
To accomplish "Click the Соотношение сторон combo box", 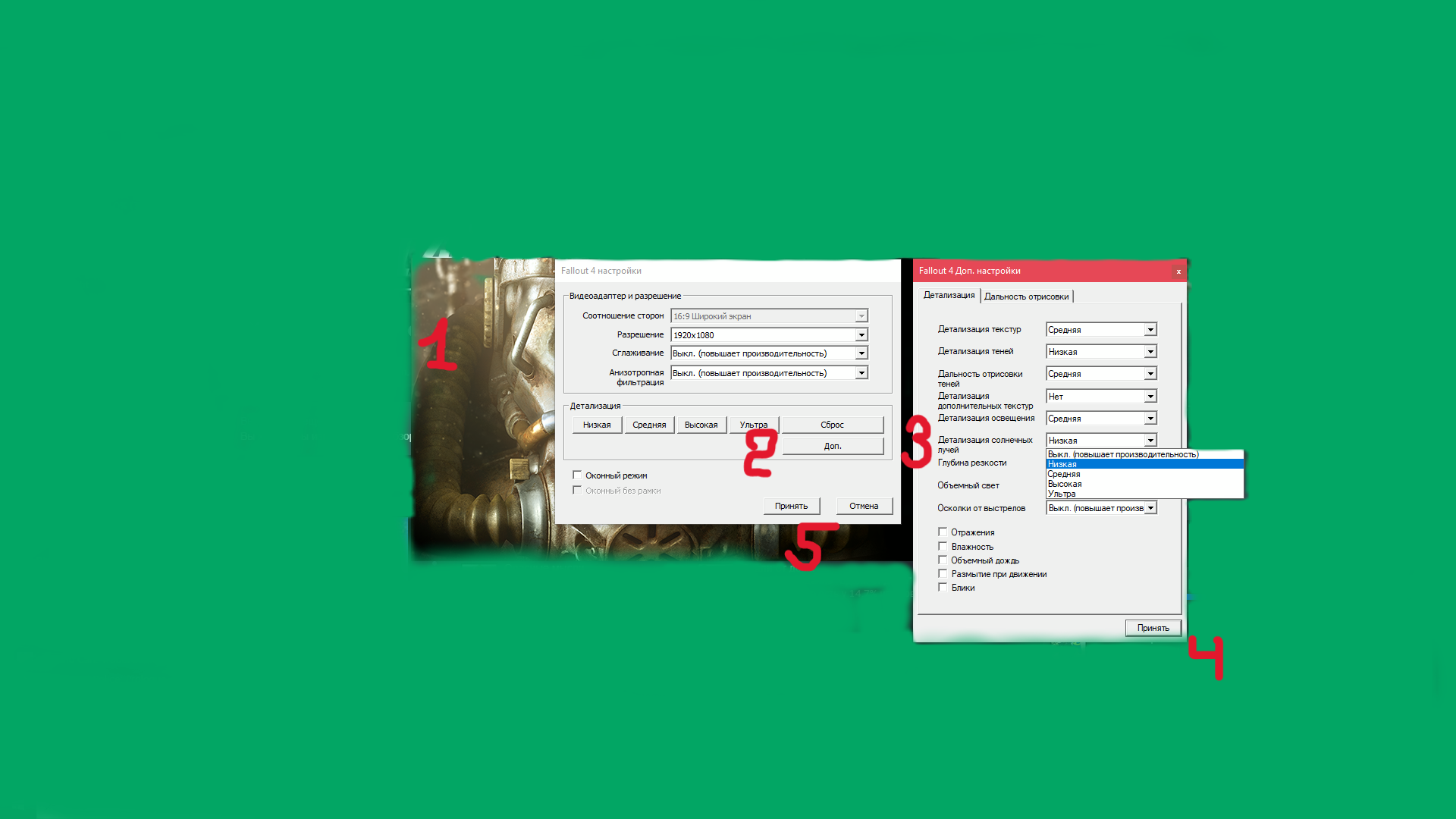I will click(x=769, y=316).
